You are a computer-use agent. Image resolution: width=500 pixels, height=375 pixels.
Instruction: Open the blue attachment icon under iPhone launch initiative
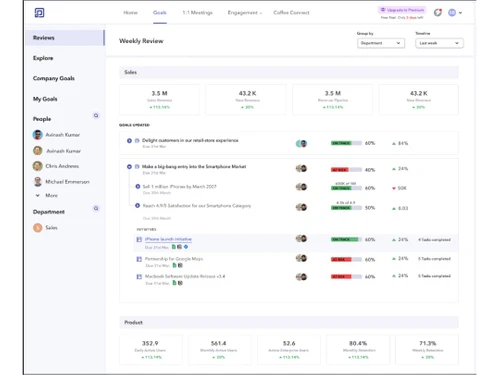click(186, 247)
